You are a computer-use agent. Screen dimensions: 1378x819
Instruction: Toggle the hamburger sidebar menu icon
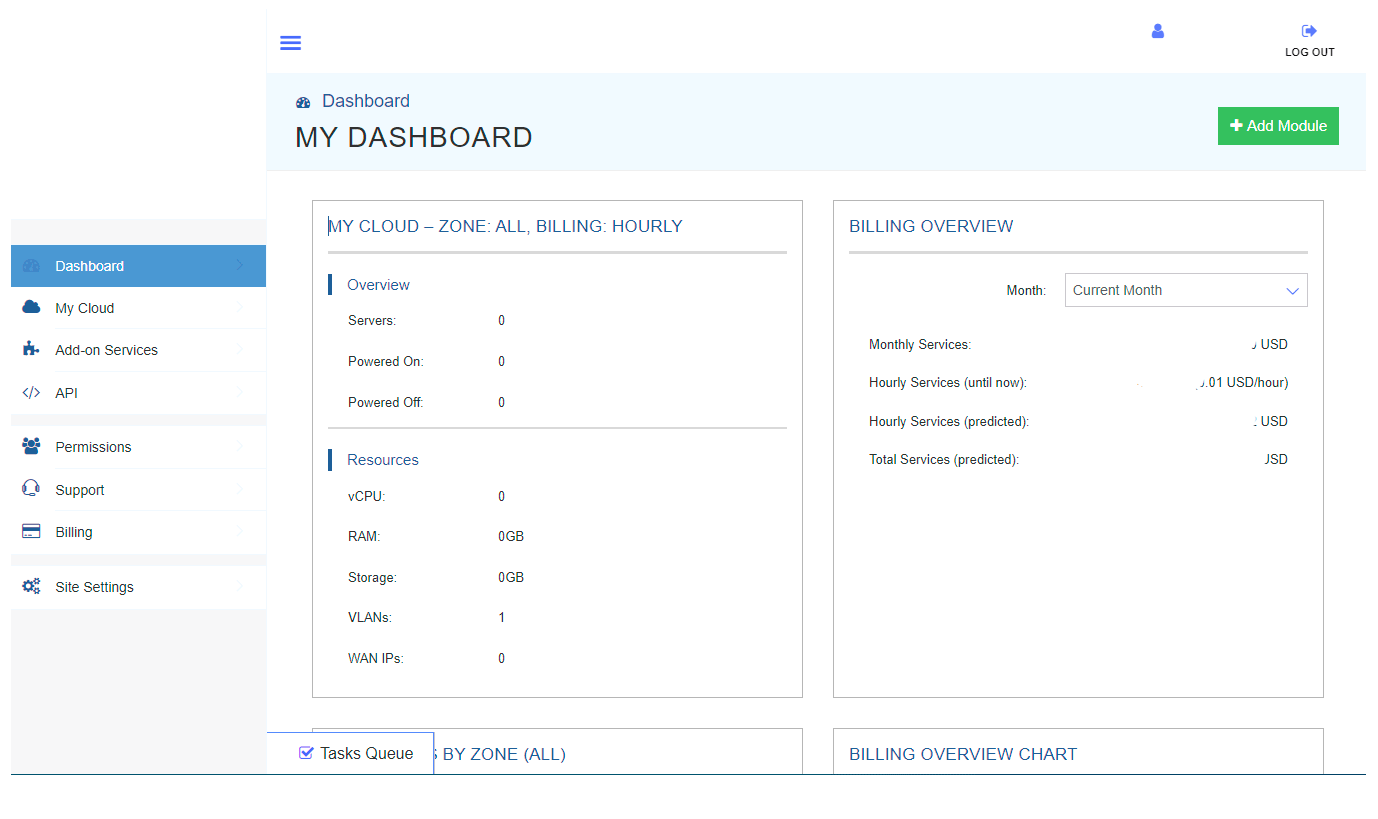[x=291, y=43]
